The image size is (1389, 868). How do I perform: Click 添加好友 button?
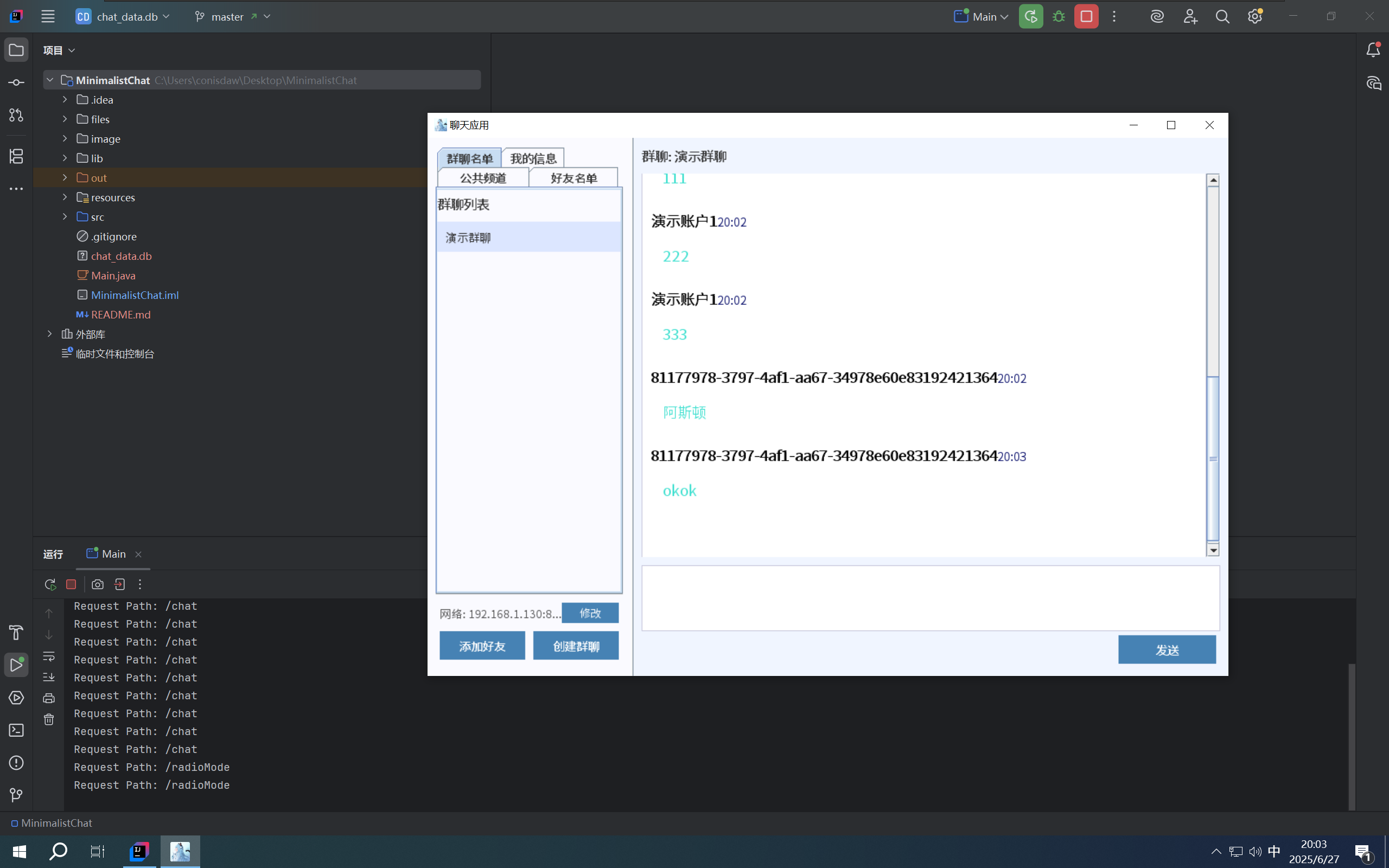pos(482,646)
